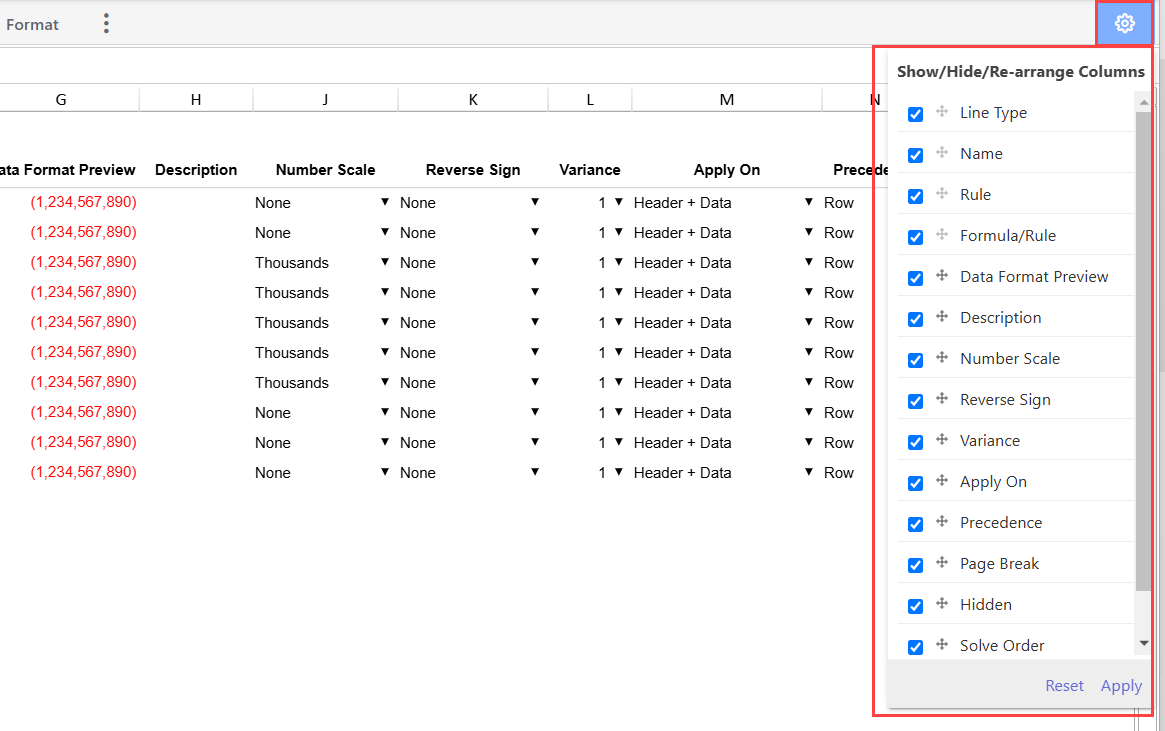This screenshot has height=731, width=1165.
Task: Open Reverse Sign dropdown in third row
Action: [x=535, y=262]
